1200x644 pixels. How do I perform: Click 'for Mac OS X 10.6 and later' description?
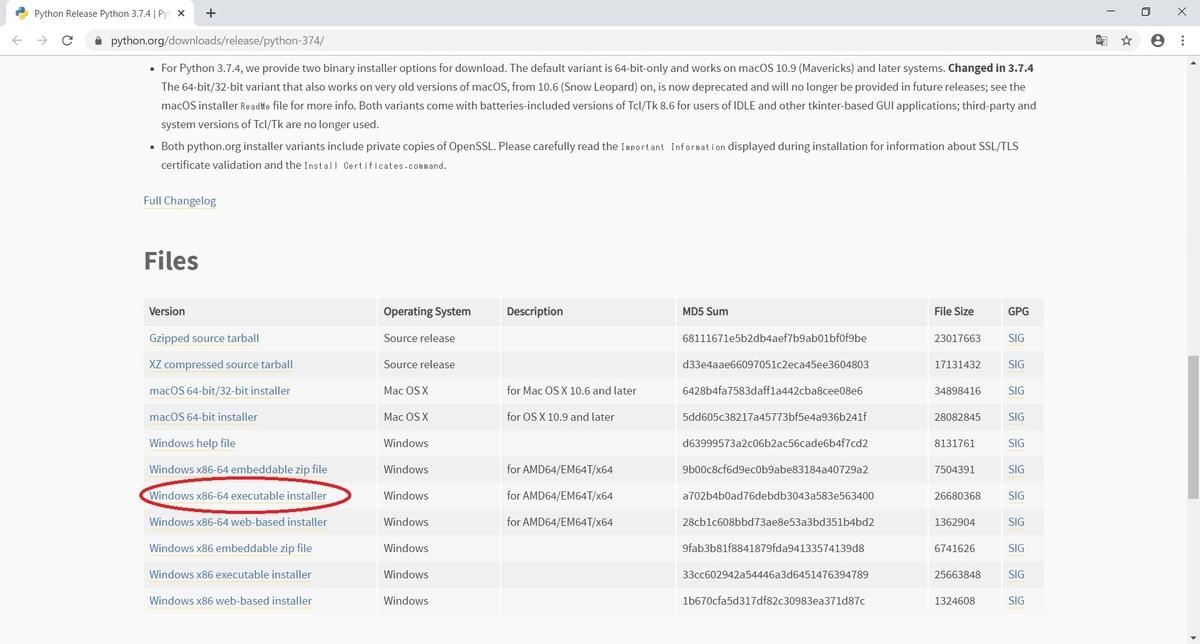572,391
